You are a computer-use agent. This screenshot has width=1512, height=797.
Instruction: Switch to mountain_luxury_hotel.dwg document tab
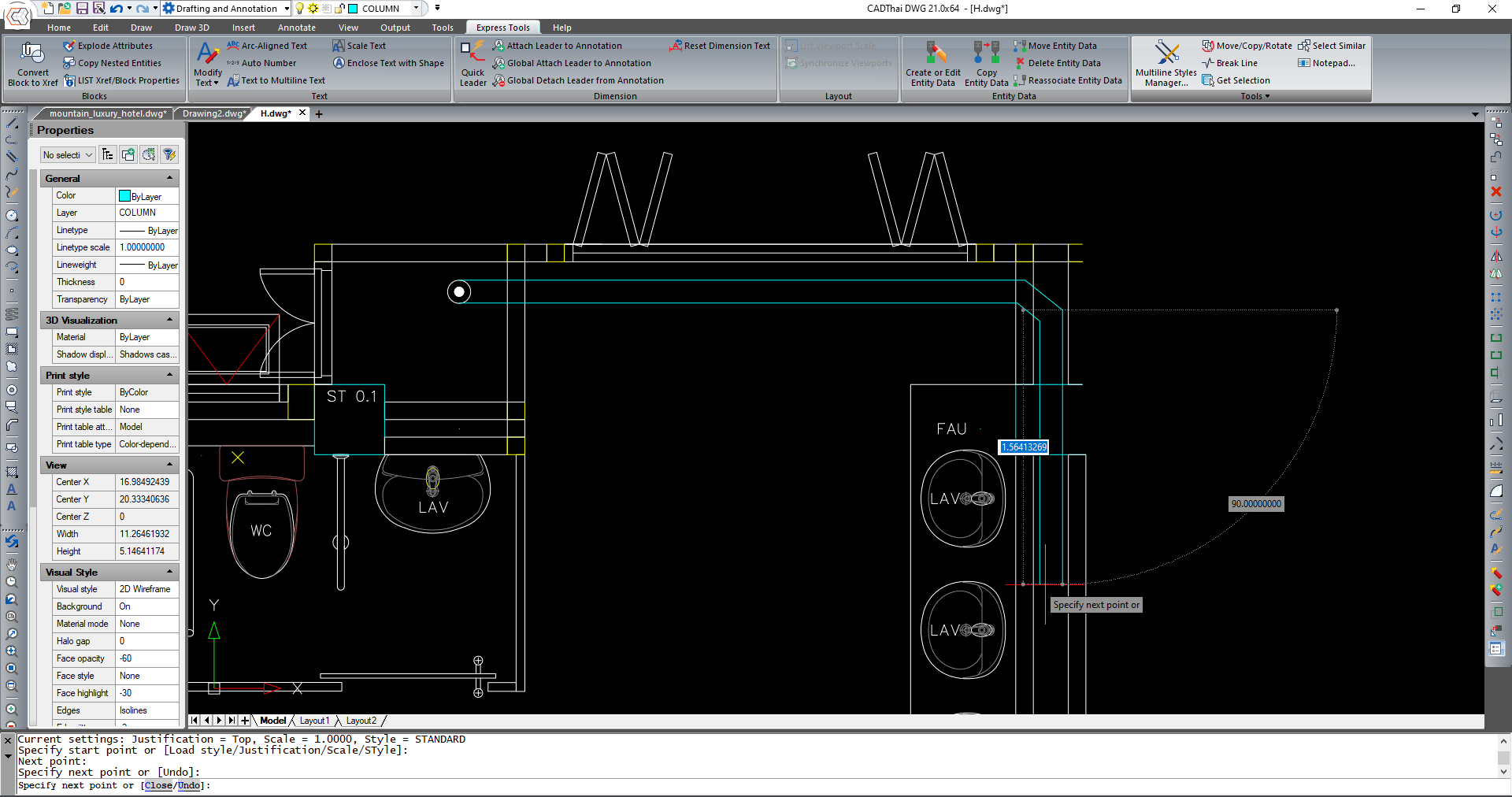point(106,113)
